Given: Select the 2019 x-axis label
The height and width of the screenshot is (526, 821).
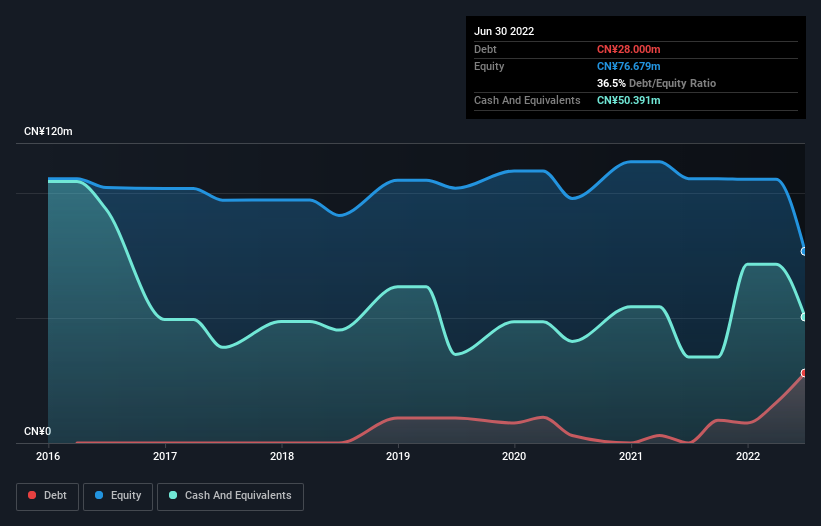Looking at the screenshot, I should tap(398, 456).
